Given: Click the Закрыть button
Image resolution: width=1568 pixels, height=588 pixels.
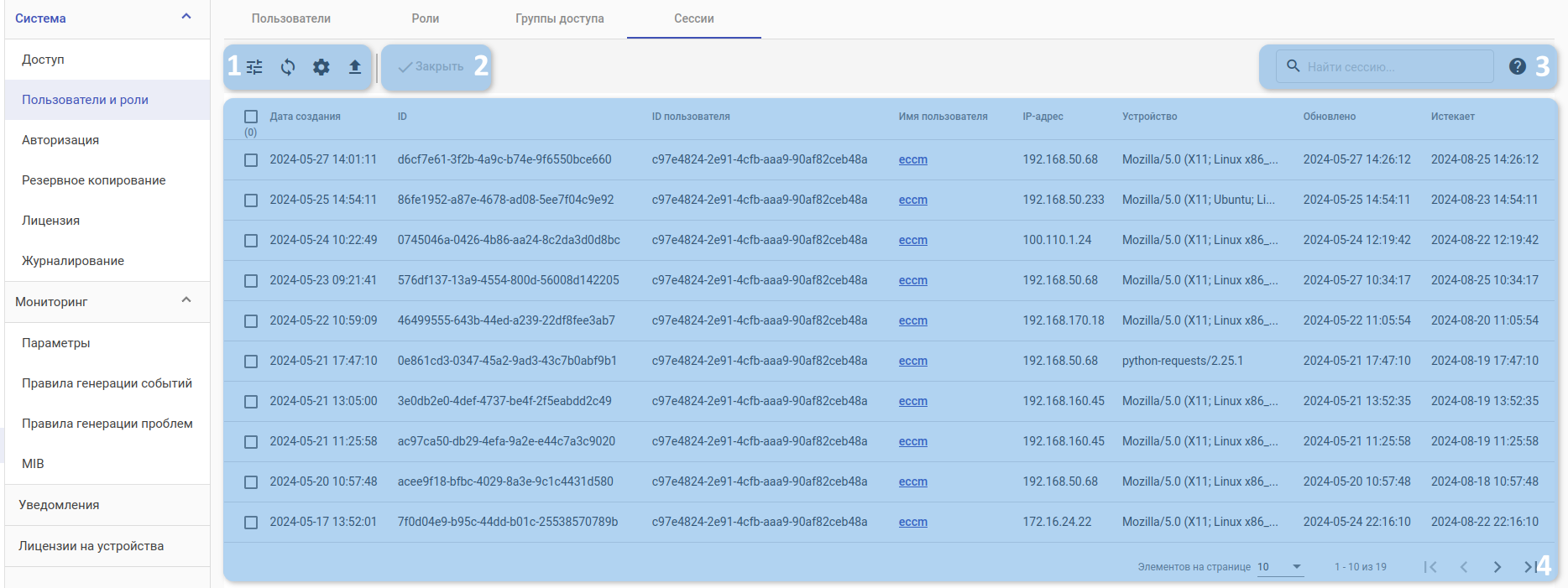Looking at the screenshot, I should pos(431,67).
